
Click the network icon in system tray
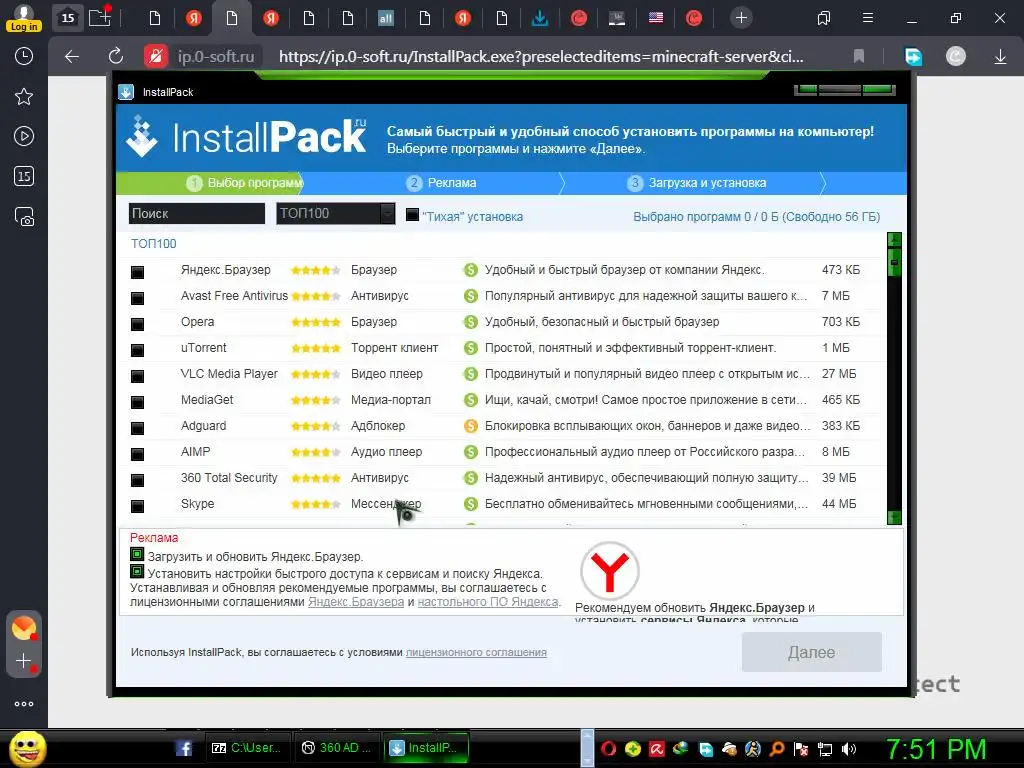(x=825, y=749)
